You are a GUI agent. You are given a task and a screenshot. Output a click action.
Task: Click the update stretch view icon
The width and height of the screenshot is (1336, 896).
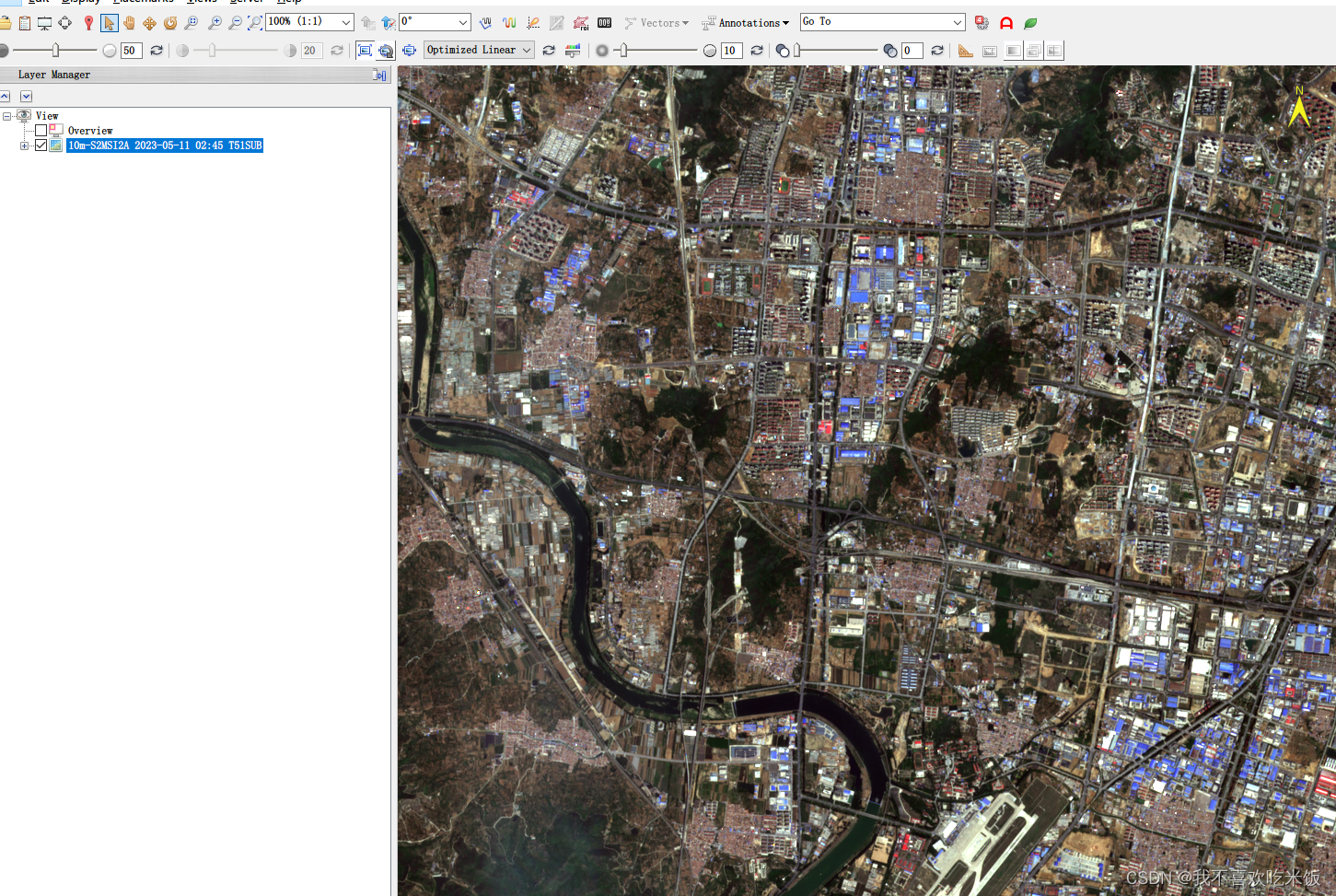(x=409, y=51)
